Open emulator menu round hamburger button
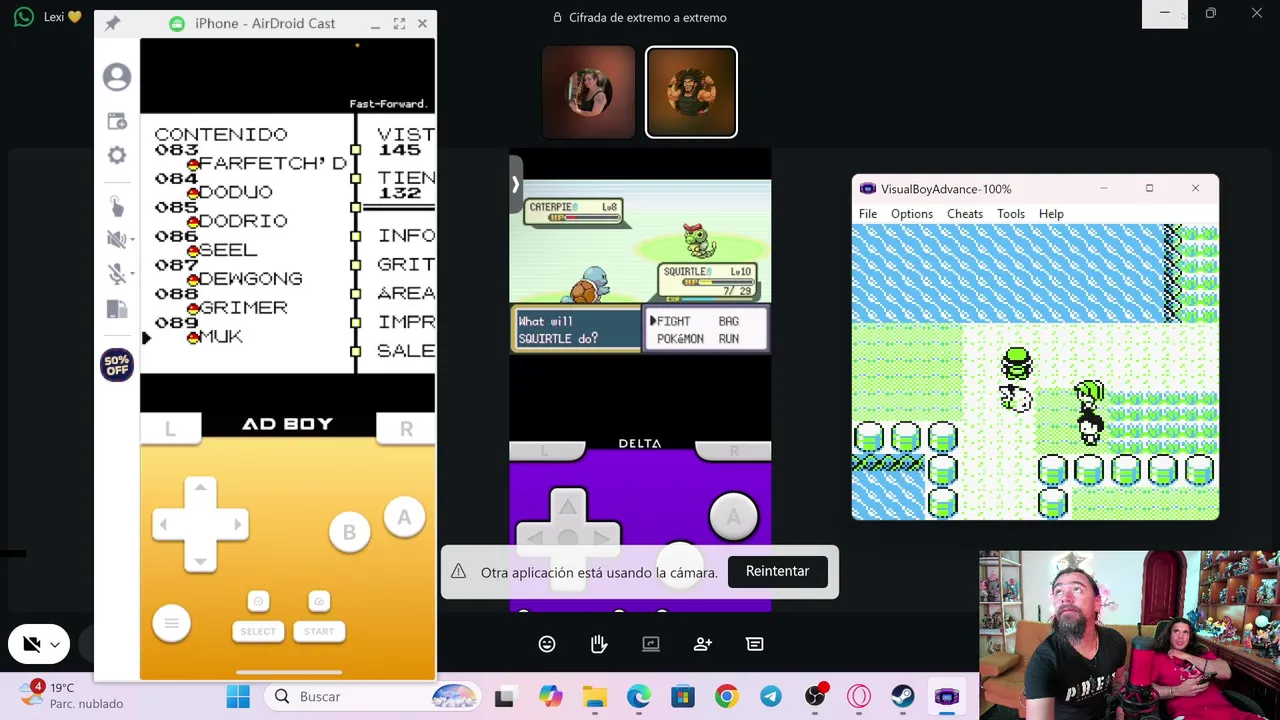Image resolution: width=1280 pixels, height=720 pixels. 171,624
